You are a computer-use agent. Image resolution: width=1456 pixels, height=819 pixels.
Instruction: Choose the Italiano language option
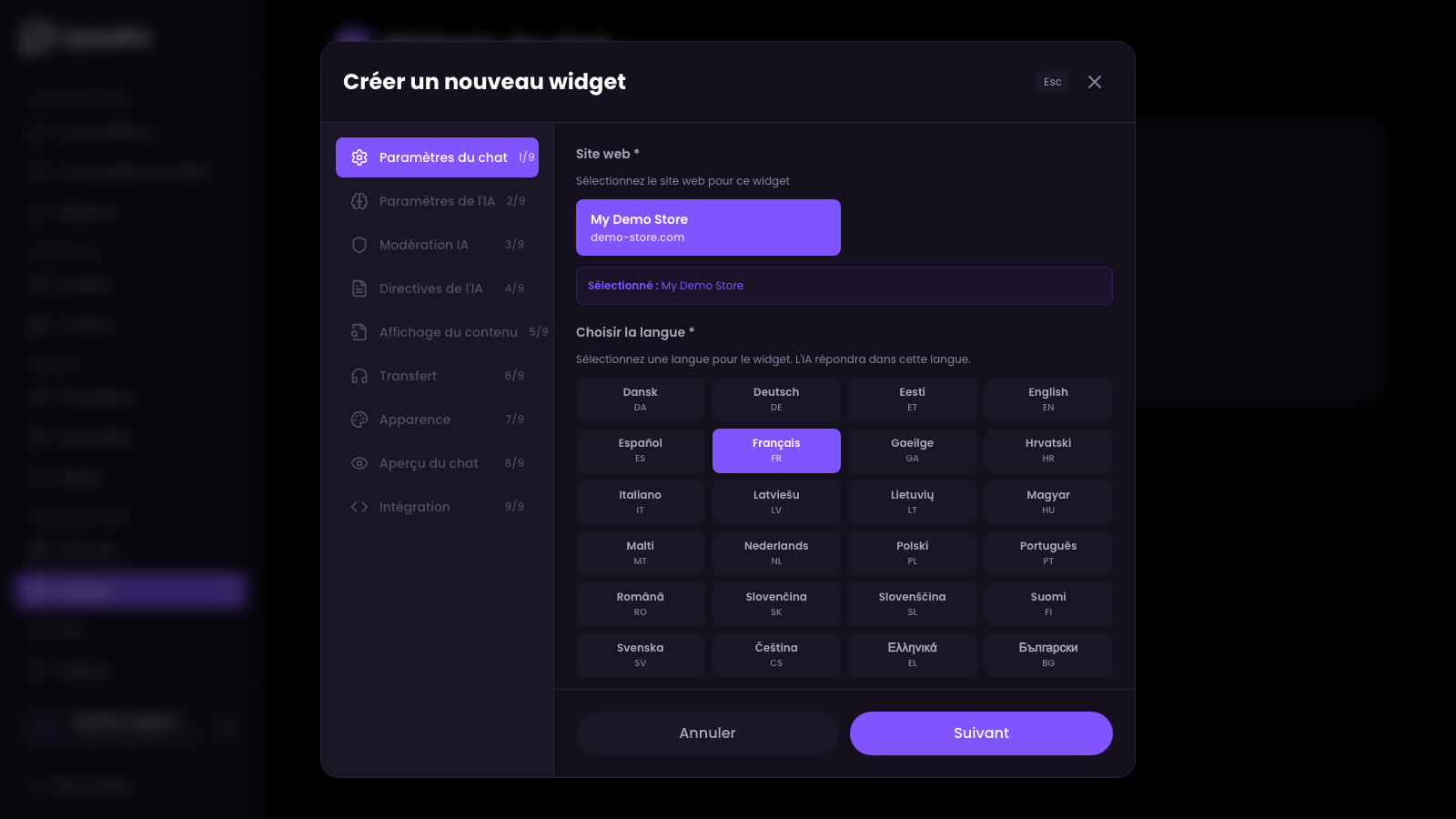640,502
